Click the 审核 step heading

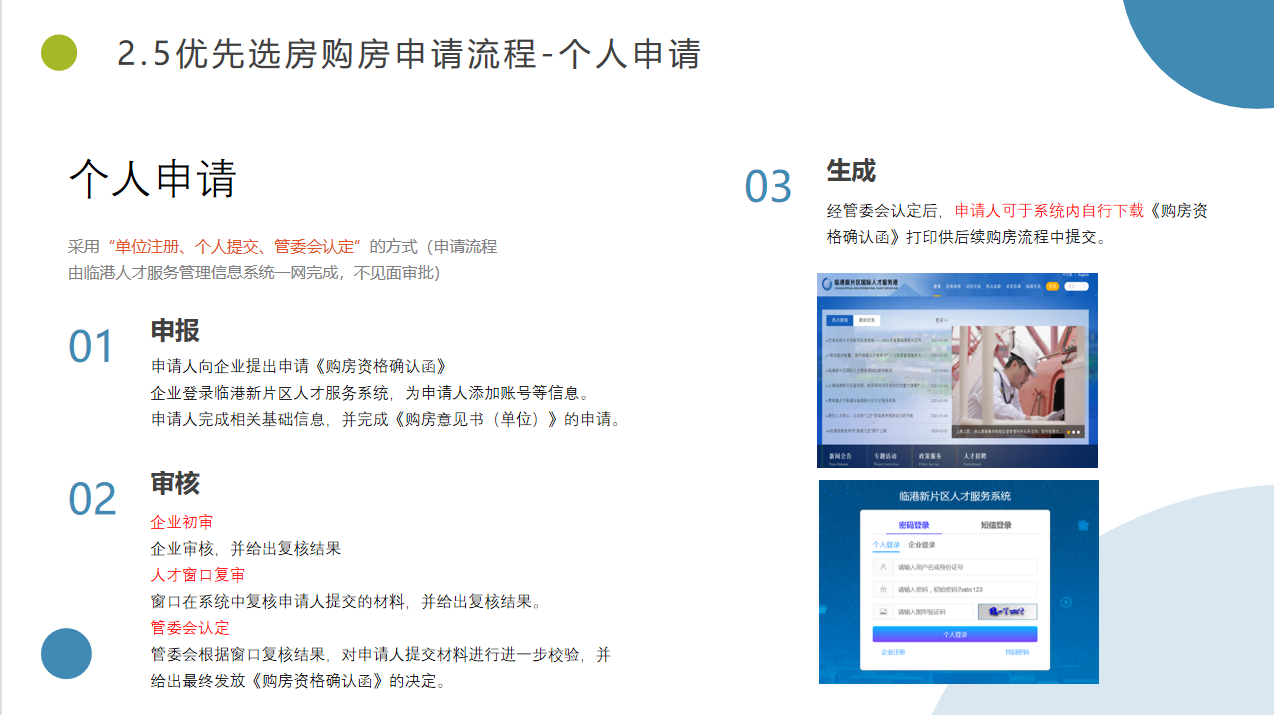[x=175, y=484]
